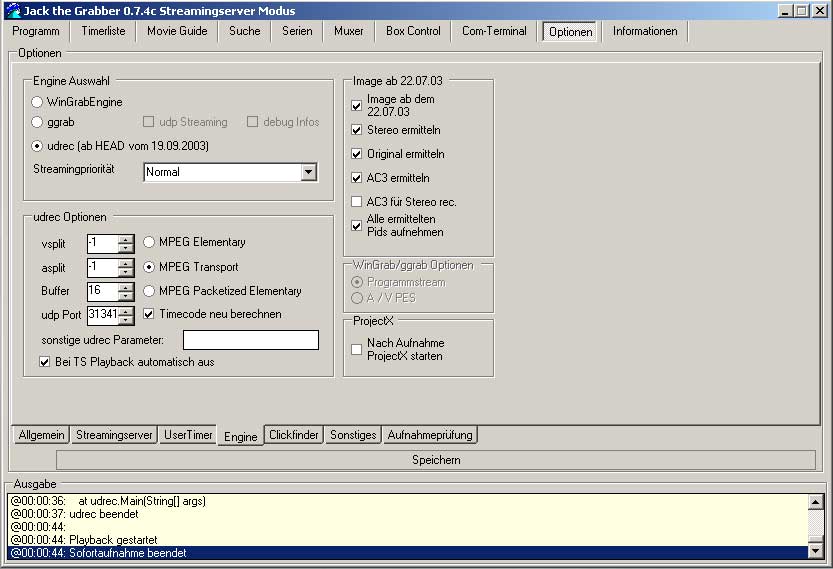Open the Streamingpriorität dropdown
The image size is (833, 569).
[x=308, y=173]
